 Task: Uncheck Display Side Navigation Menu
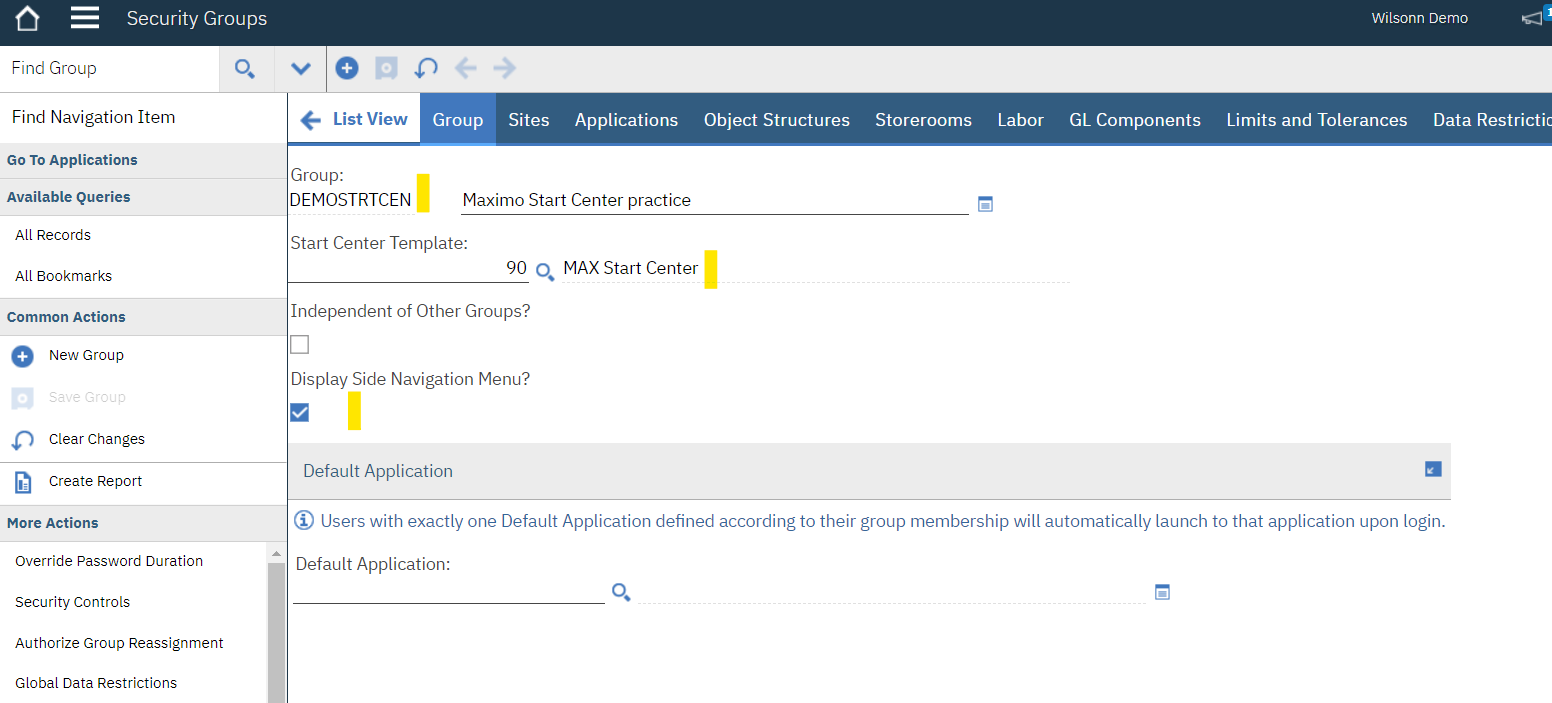tap(299, 411)
